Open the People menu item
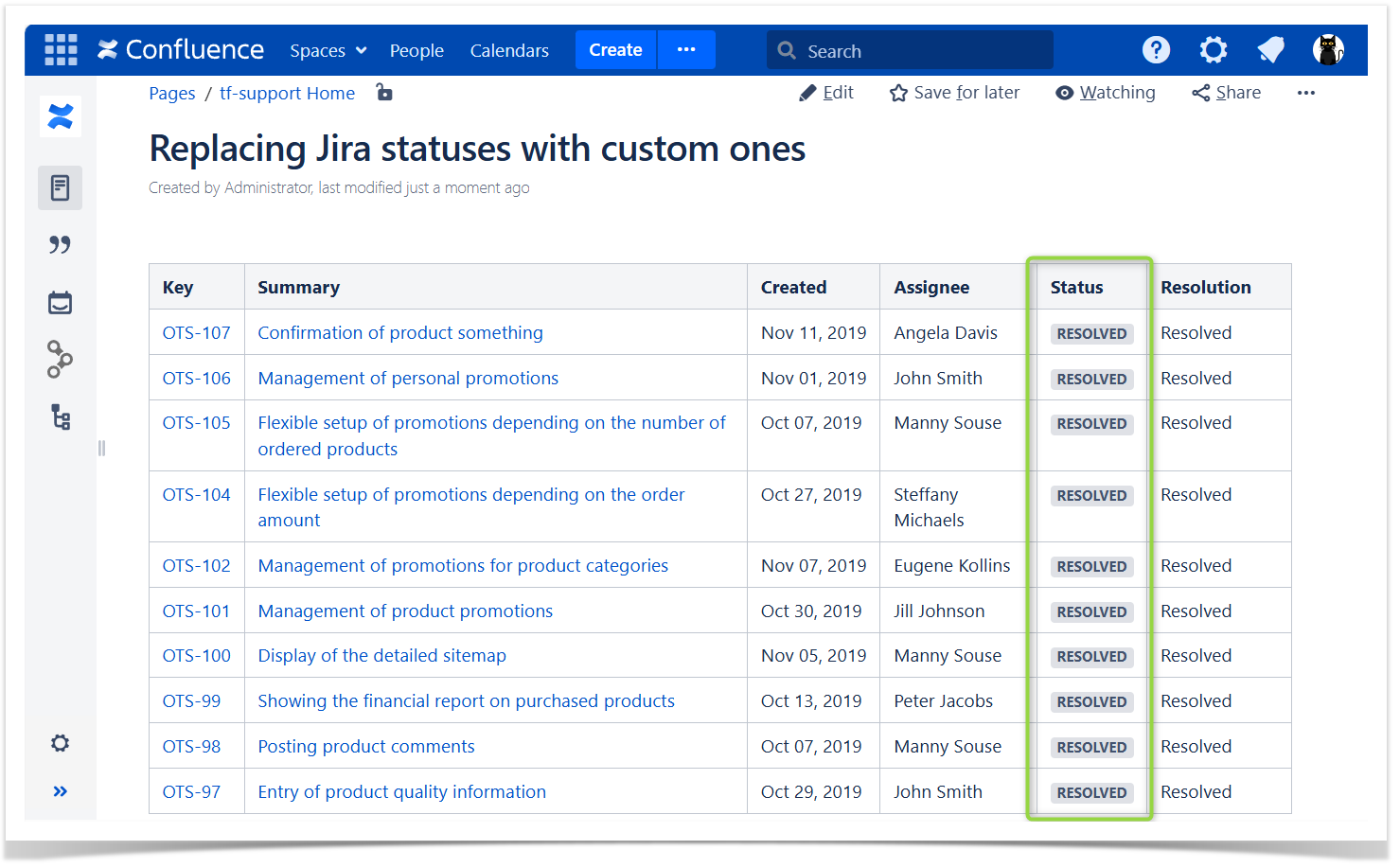1400x868 pixels. tap(416, 51)
